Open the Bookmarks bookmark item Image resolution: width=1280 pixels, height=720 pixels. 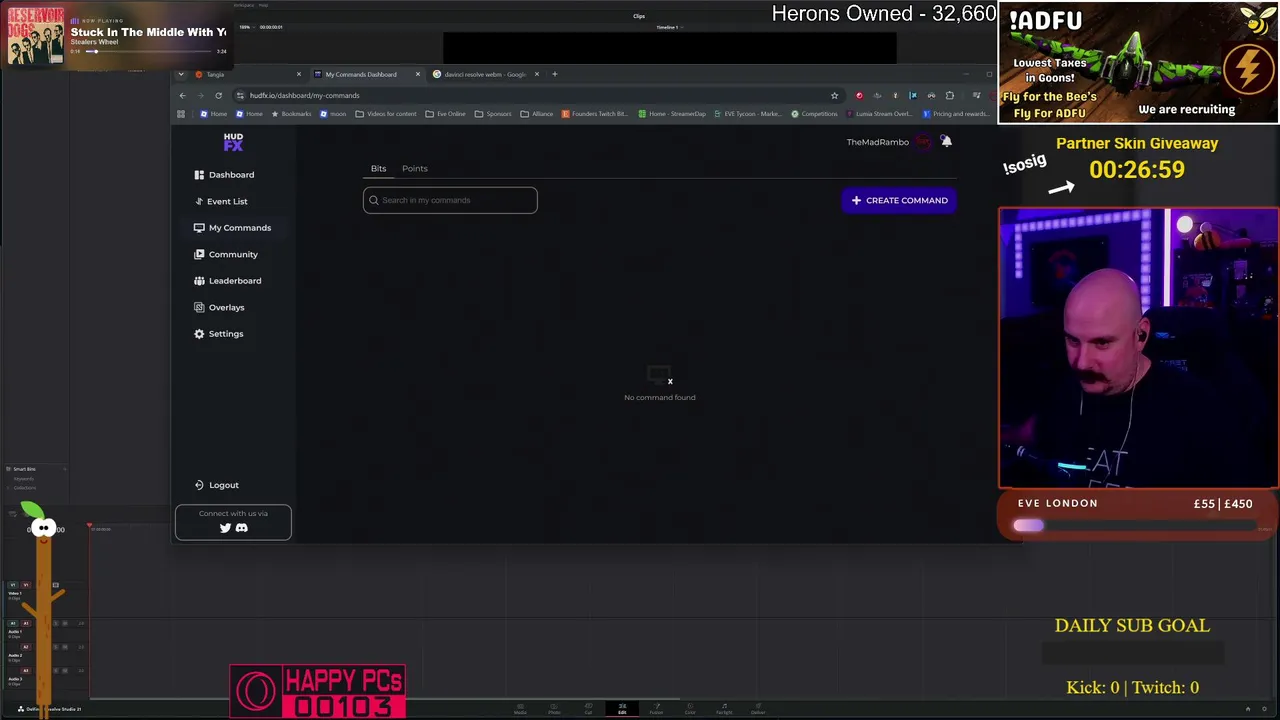[291, 114]
